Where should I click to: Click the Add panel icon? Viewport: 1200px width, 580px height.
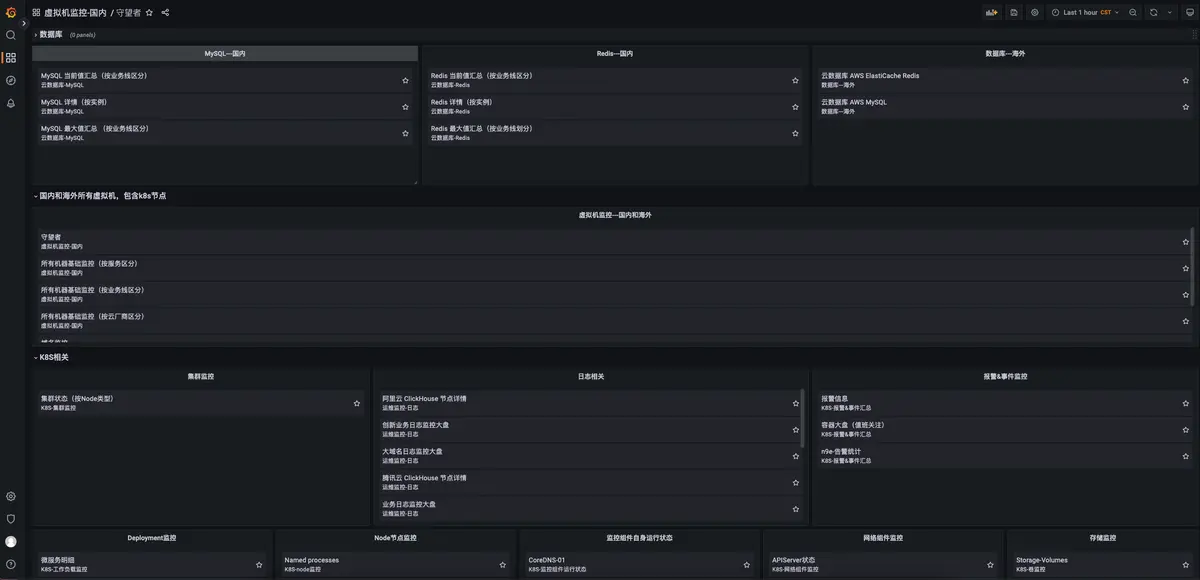992,13
